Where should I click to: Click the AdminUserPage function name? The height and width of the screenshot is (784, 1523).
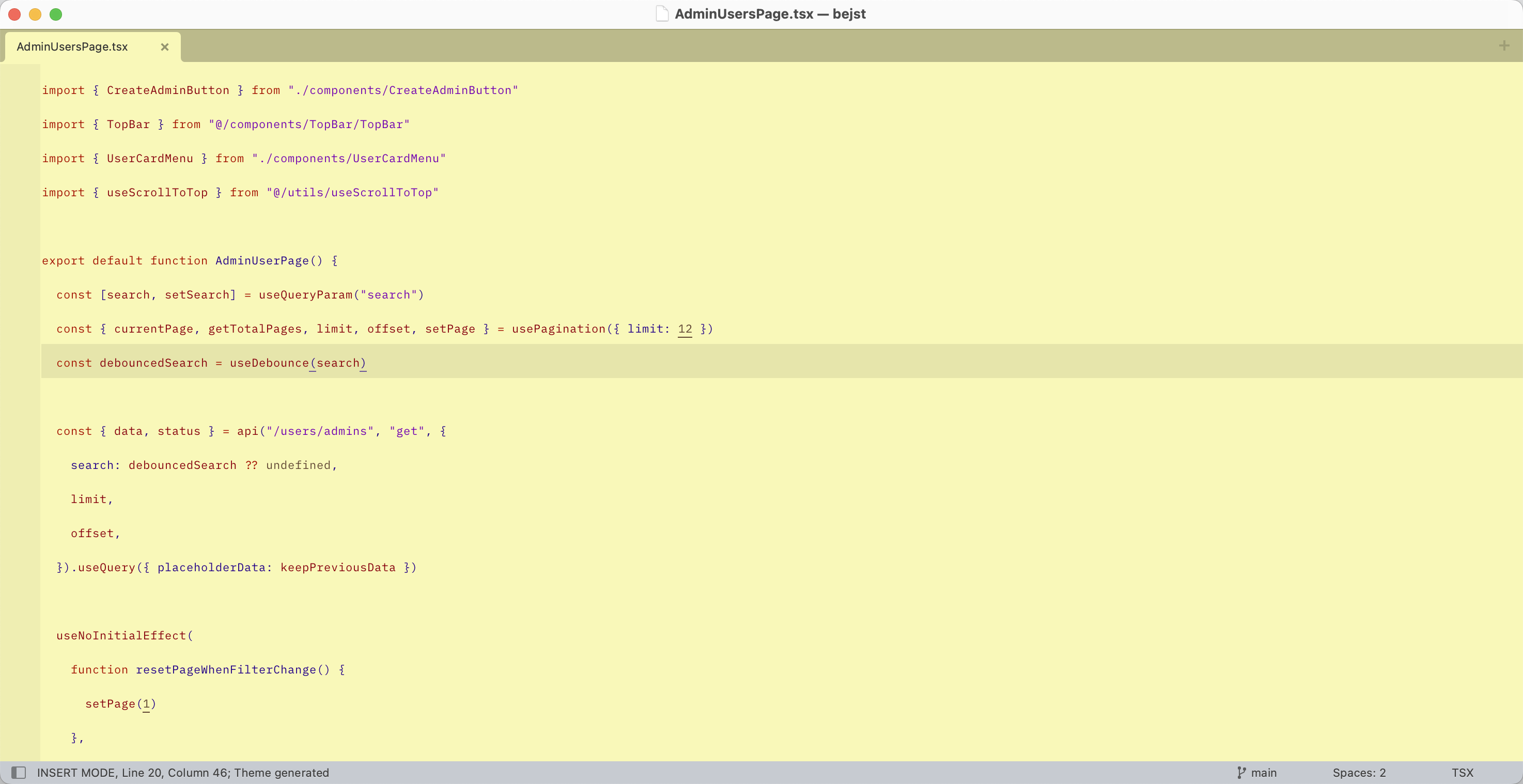coord(262,261)
